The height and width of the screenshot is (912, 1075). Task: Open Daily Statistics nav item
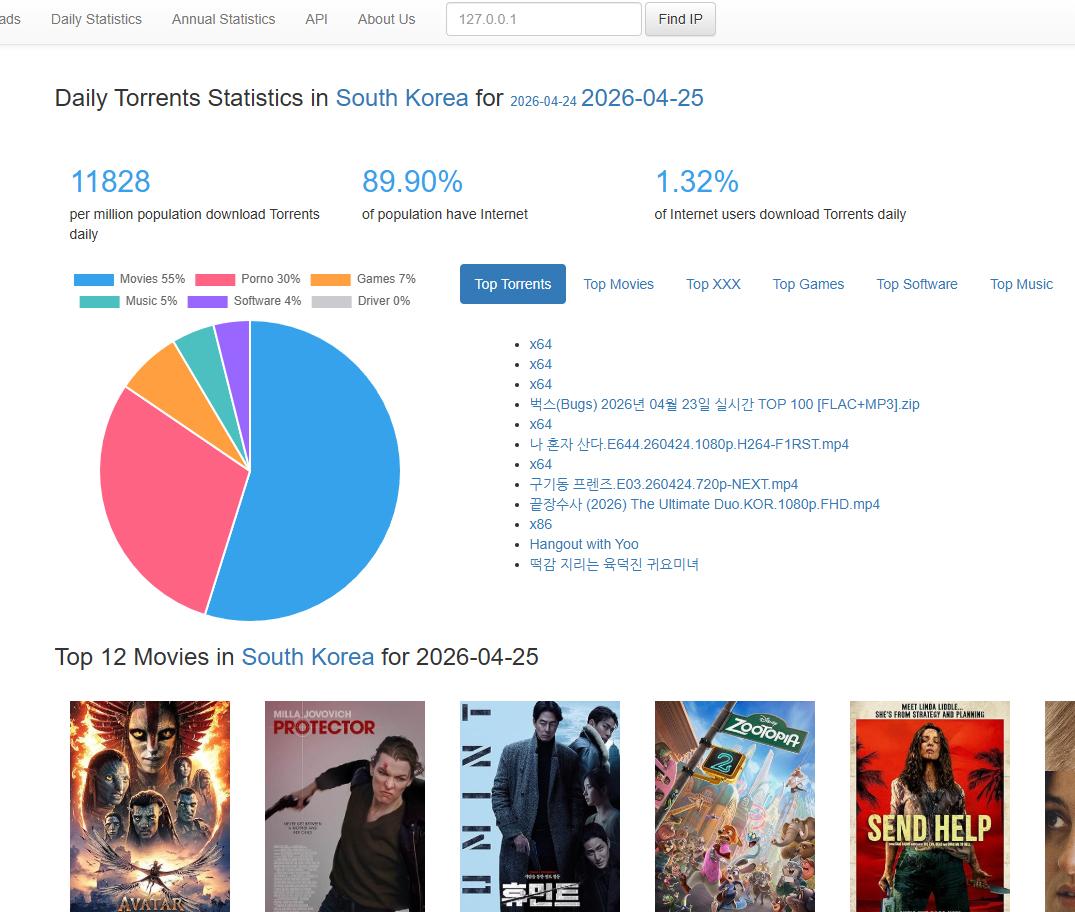(96, 19)
